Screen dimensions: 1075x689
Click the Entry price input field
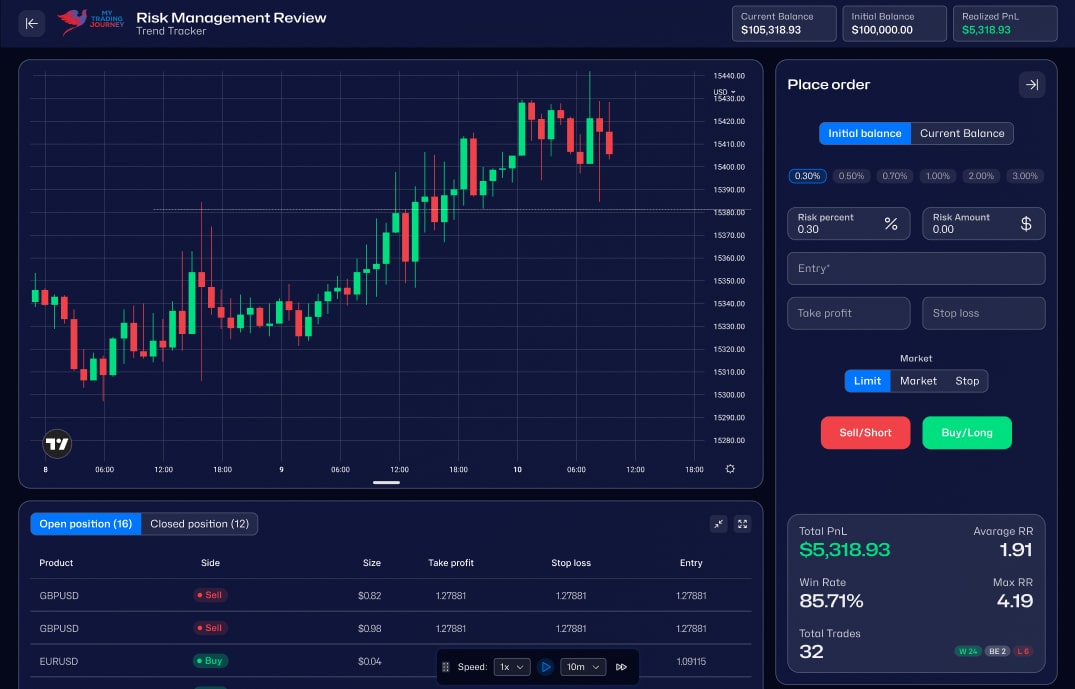pyautogui.click(x=916, y=268)
